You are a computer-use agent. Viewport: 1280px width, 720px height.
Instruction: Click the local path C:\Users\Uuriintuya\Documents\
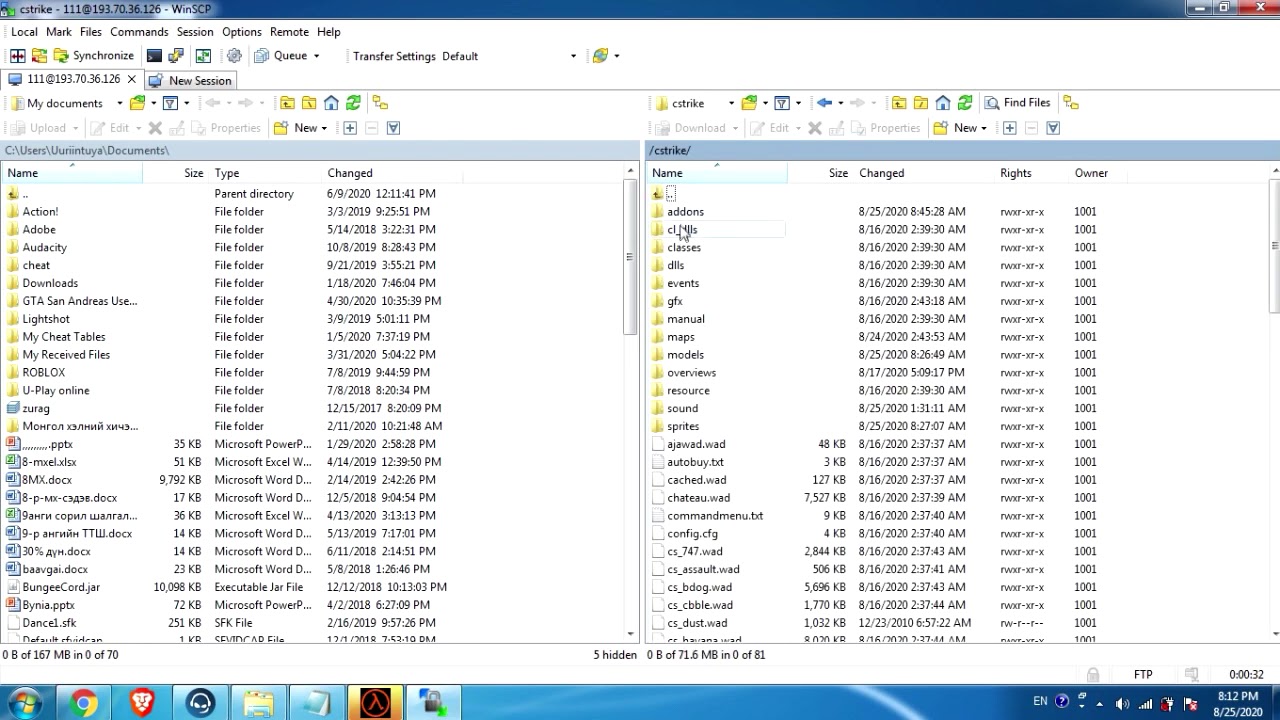[87, 150]
